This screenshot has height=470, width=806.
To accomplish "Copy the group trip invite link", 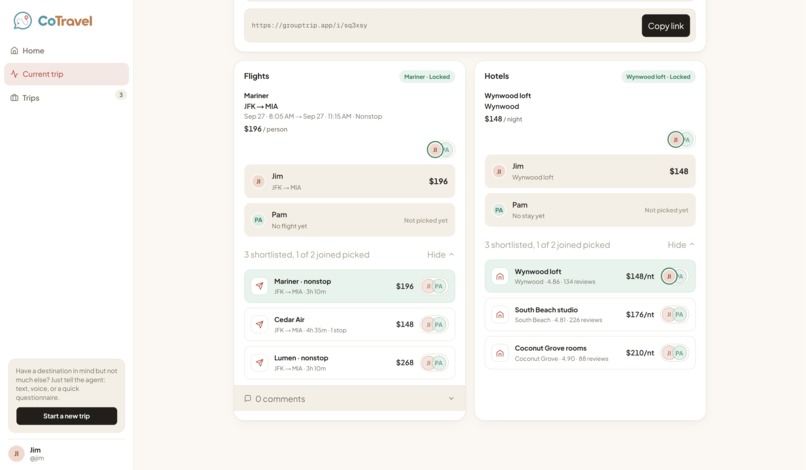I will (665, 26).
